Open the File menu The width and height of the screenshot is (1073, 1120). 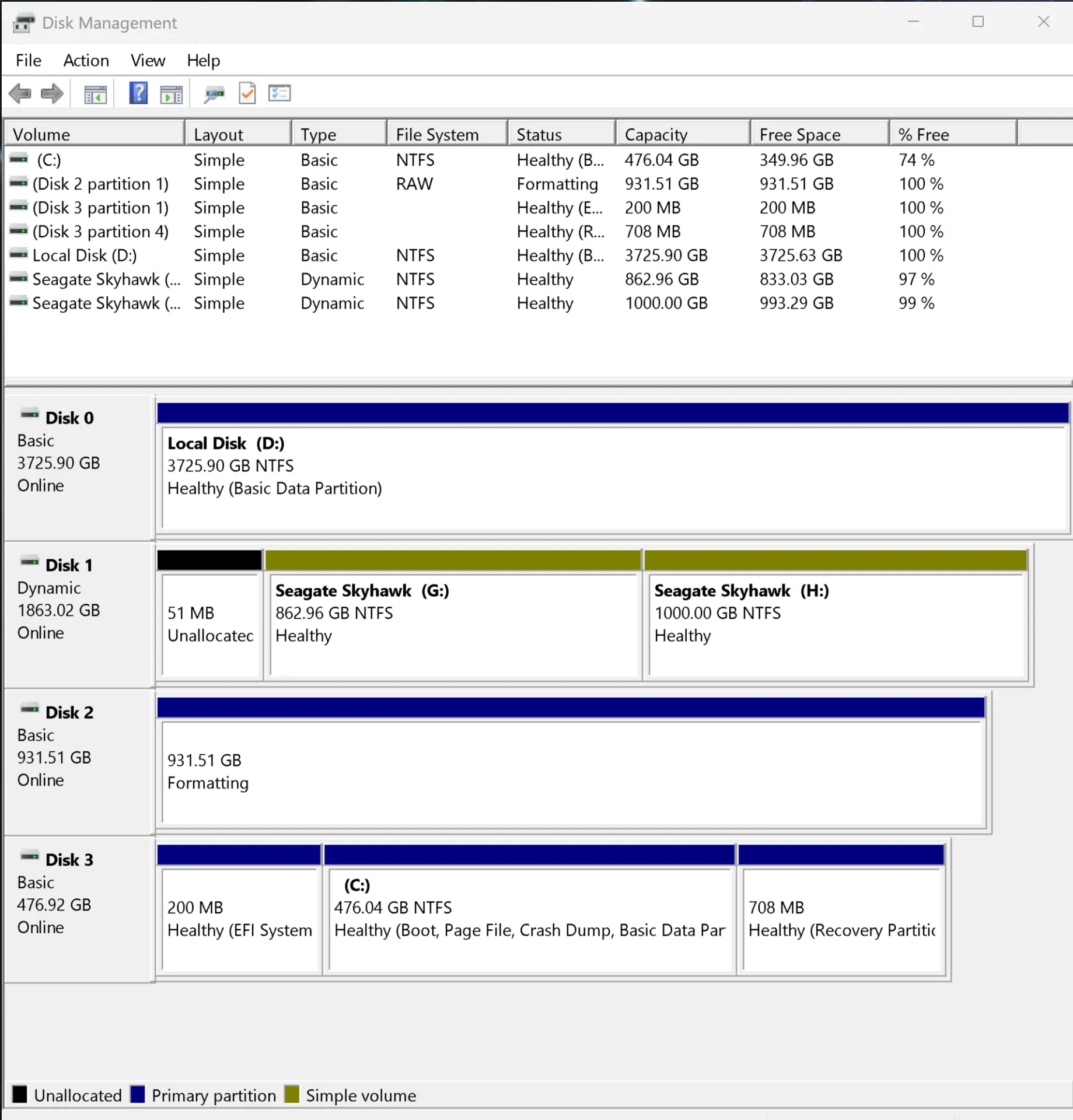29,61
